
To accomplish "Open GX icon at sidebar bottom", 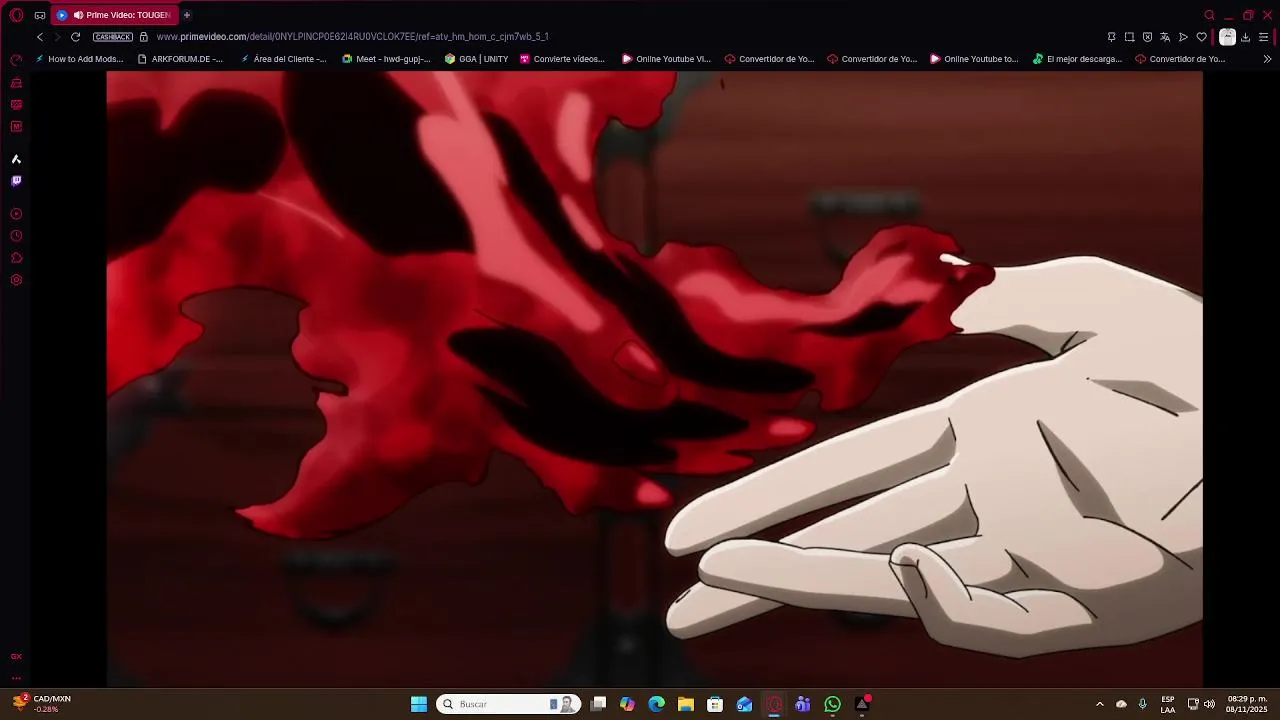I will 16,657.
